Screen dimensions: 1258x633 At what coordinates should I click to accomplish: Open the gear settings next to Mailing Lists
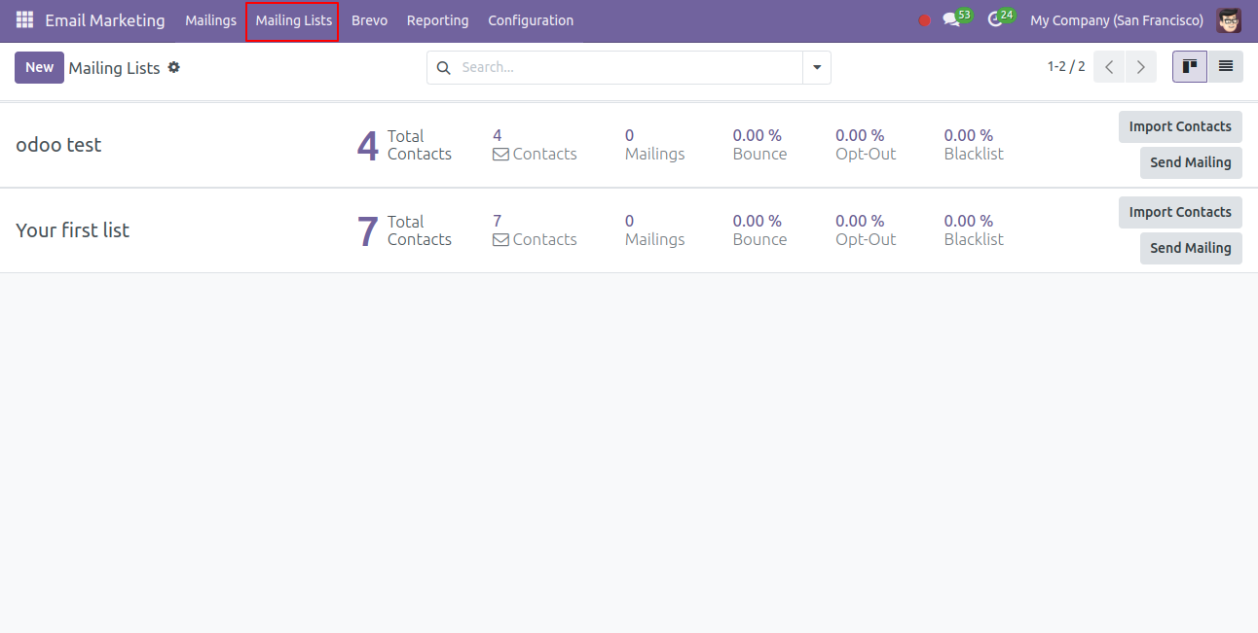(x=174, y=67)
